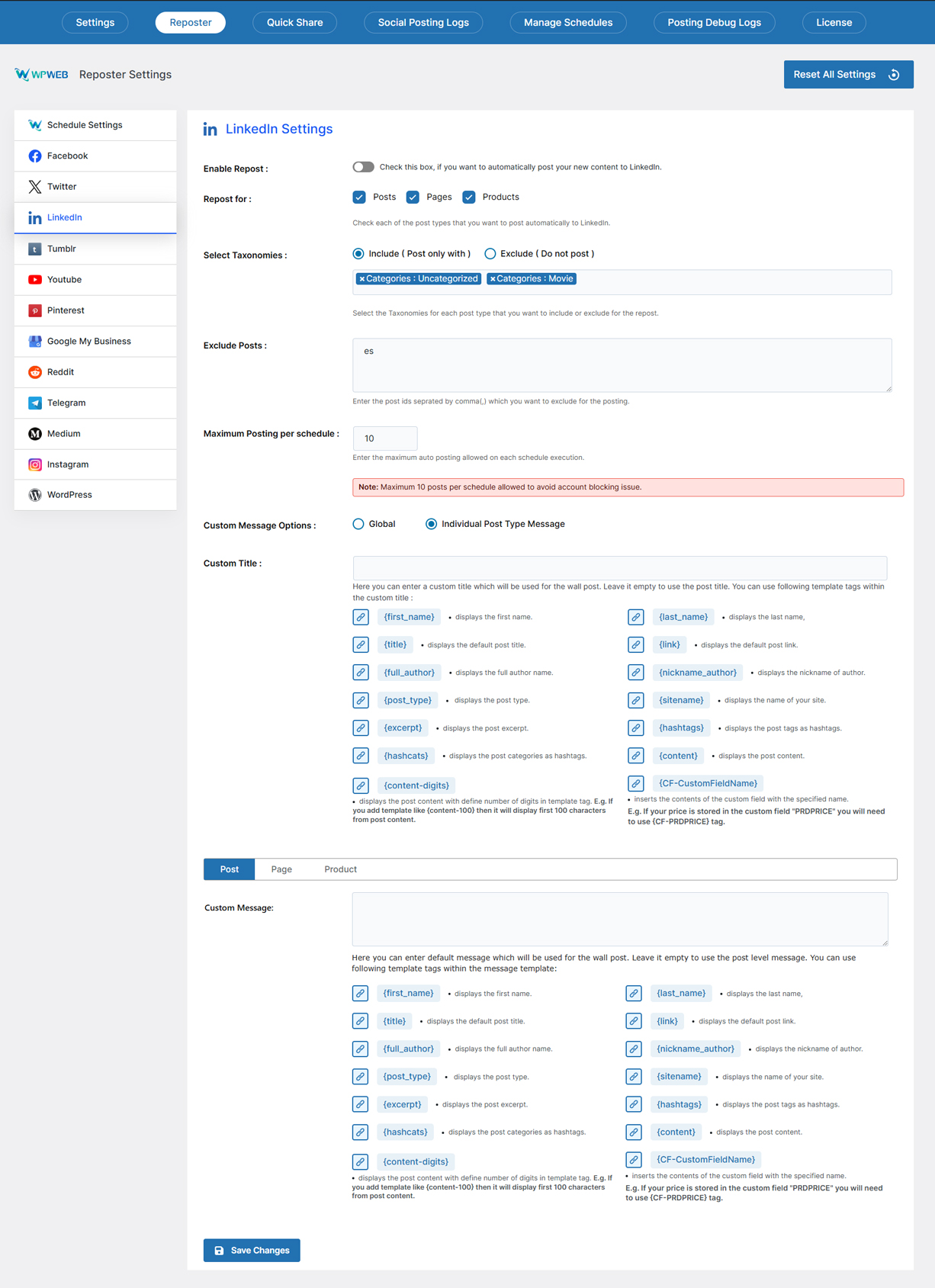Switch to the Product message tab
The width and height of the screenshot is (935, 1288).
tap(340, 869)
